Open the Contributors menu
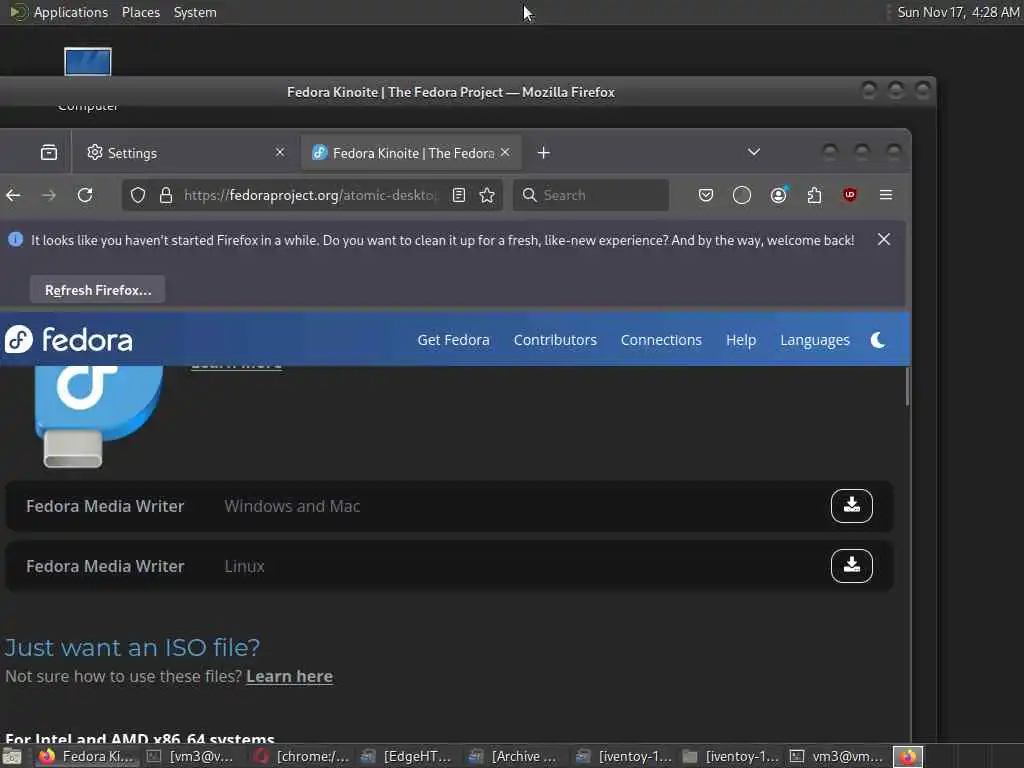1024x768 pixels. 555,340
